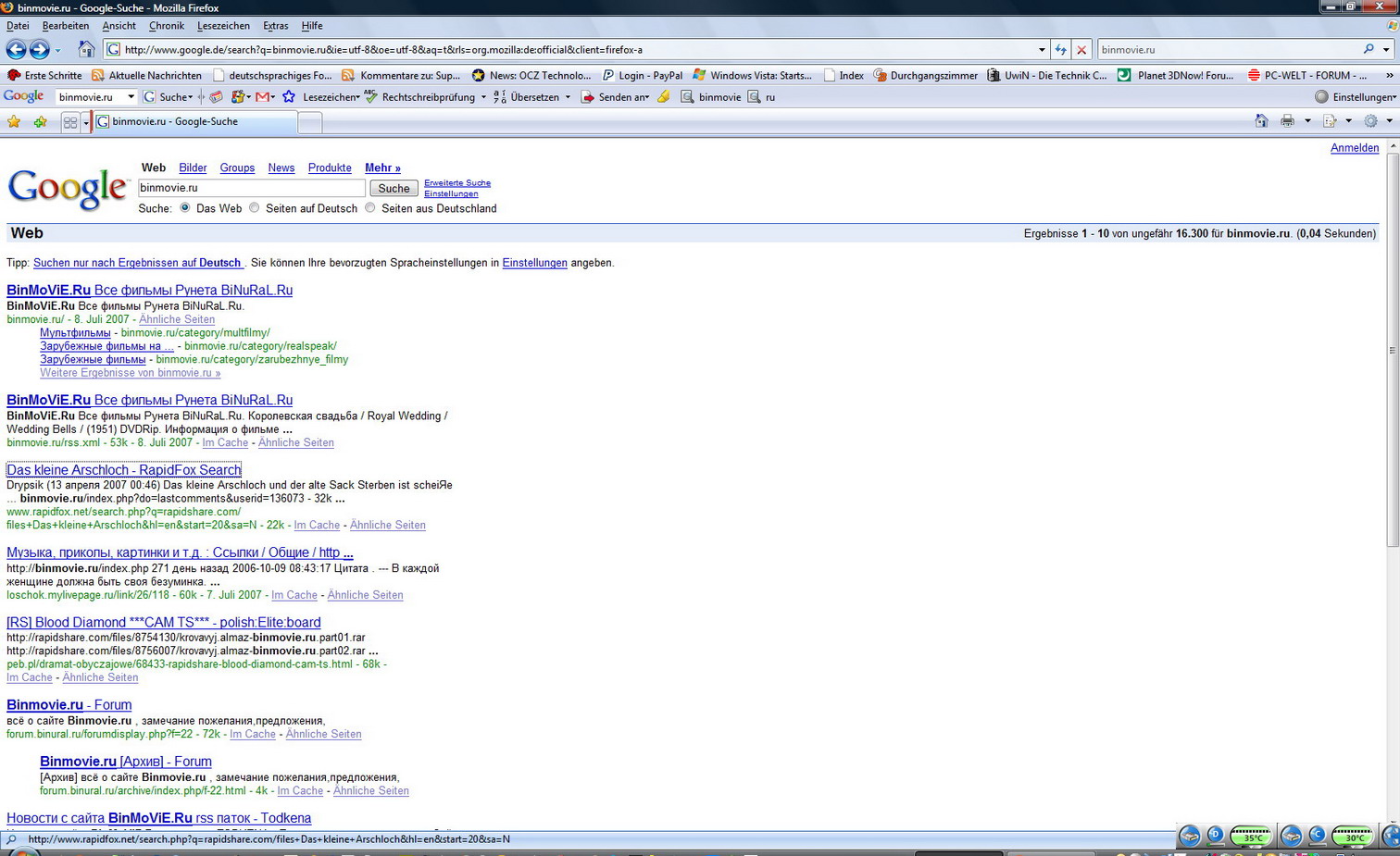Open 'Das kleine Arschloch - RapidFox Search' result
The image size is (1400, 856).
point(124,470)
